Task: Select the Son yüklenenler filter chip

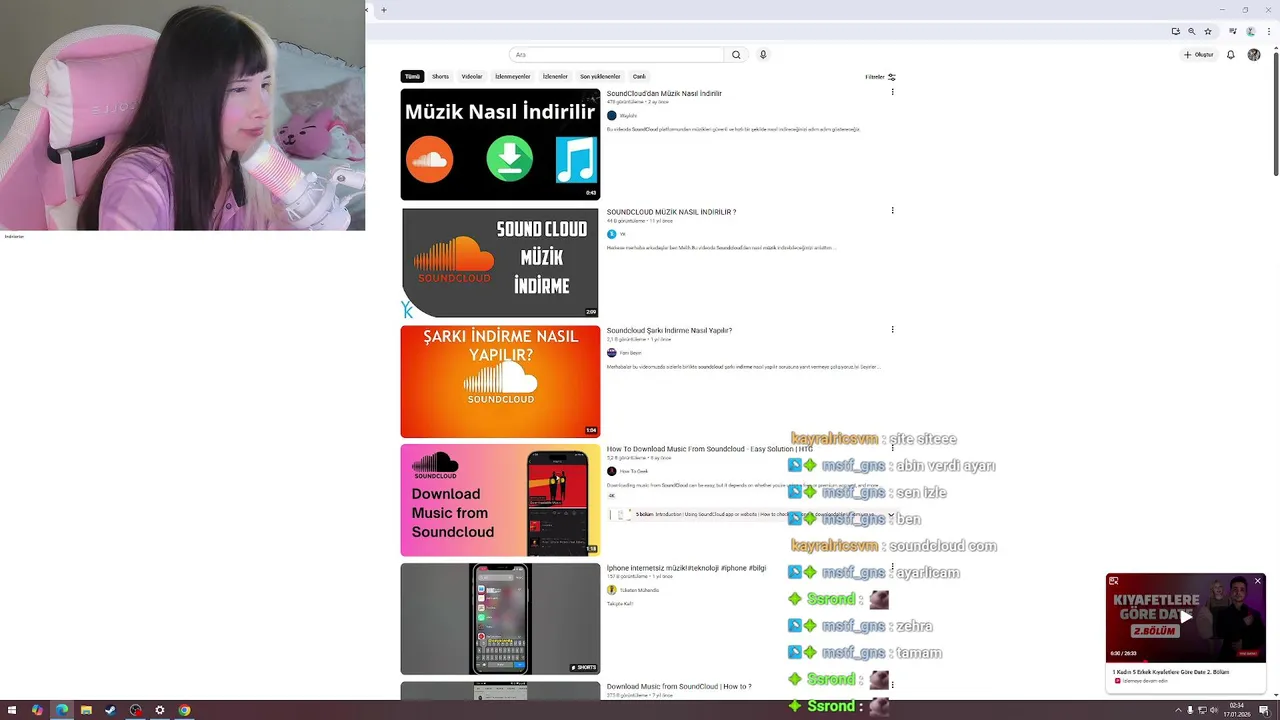Action: click(600, 77)
